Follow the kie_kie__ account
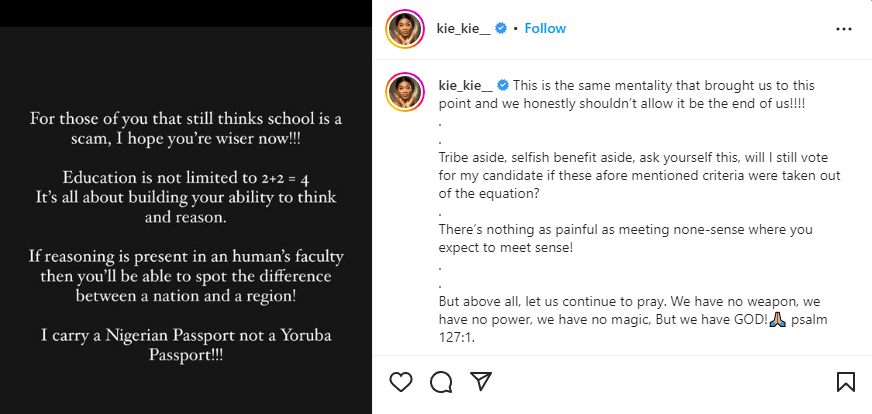872x414 pixels. (x=546, y=29)
